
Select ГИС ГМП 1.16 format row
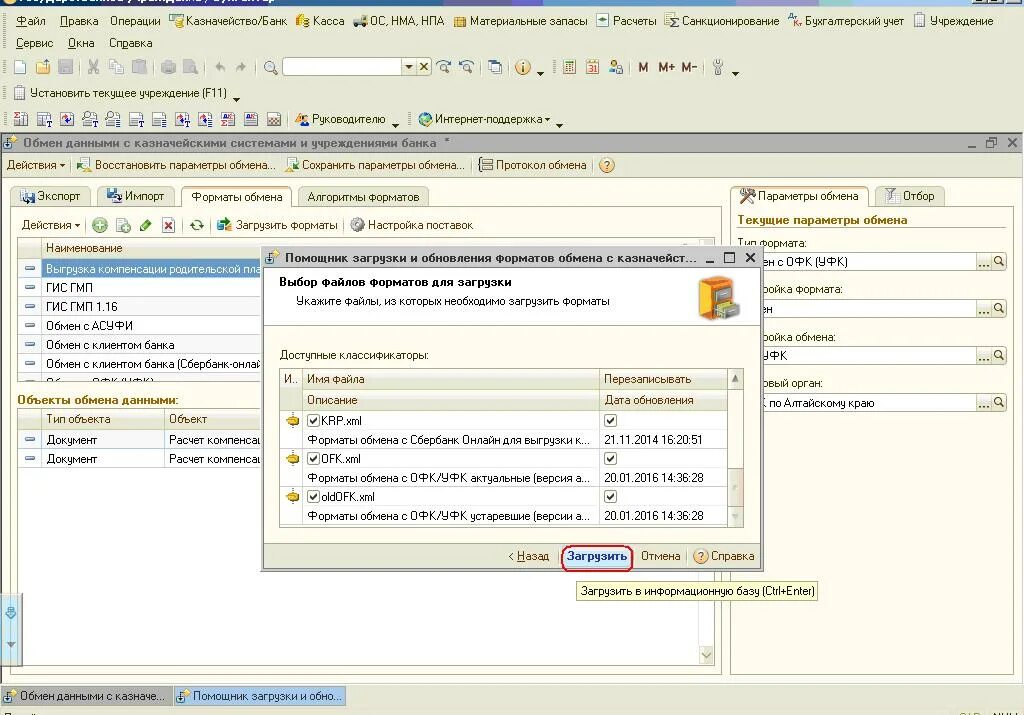click(140, 306)
